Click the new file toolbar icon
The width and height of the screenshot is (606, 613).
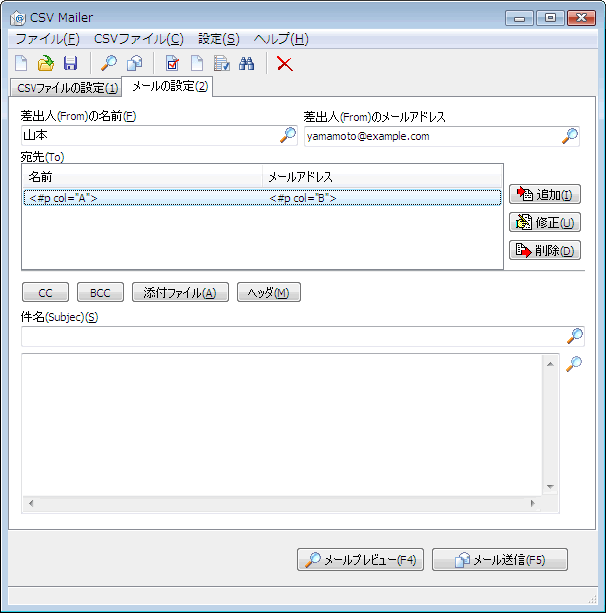21,63
